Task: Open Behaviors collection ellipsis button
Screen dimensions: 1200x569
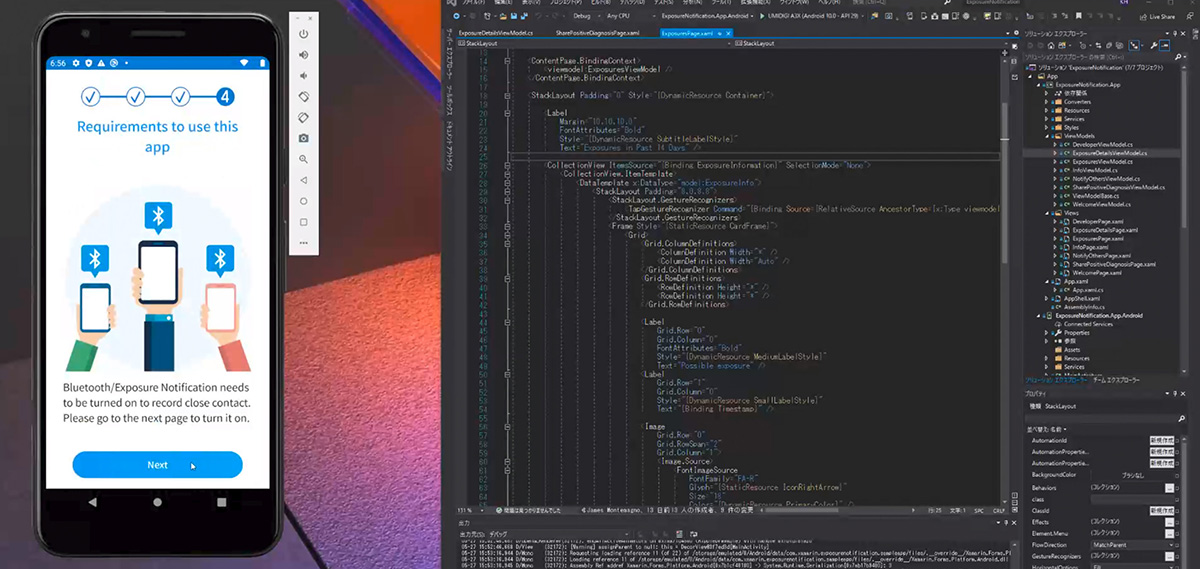Action: (1170, 488)
